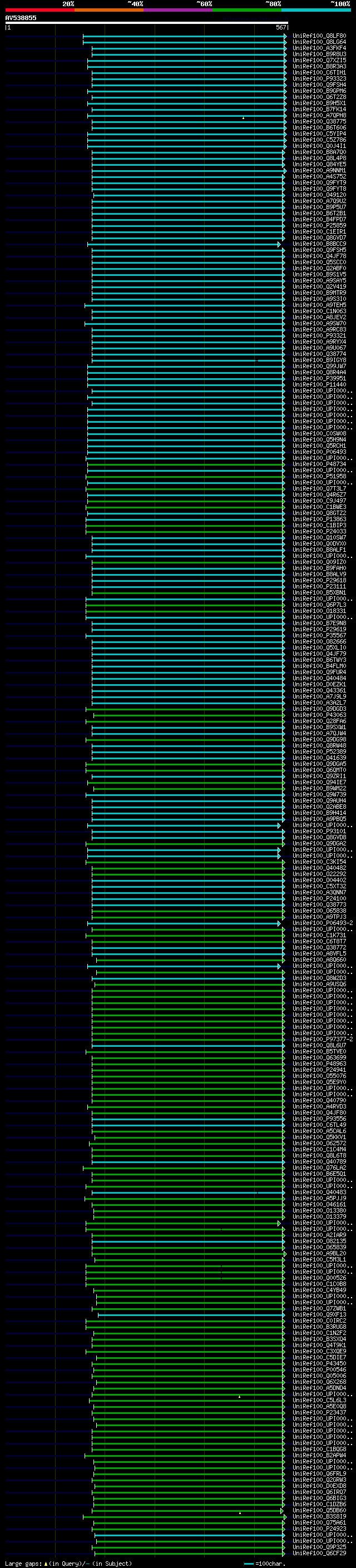
Task: Open hit UniRef100_B3S8I9
Action: click(319, 1516)
